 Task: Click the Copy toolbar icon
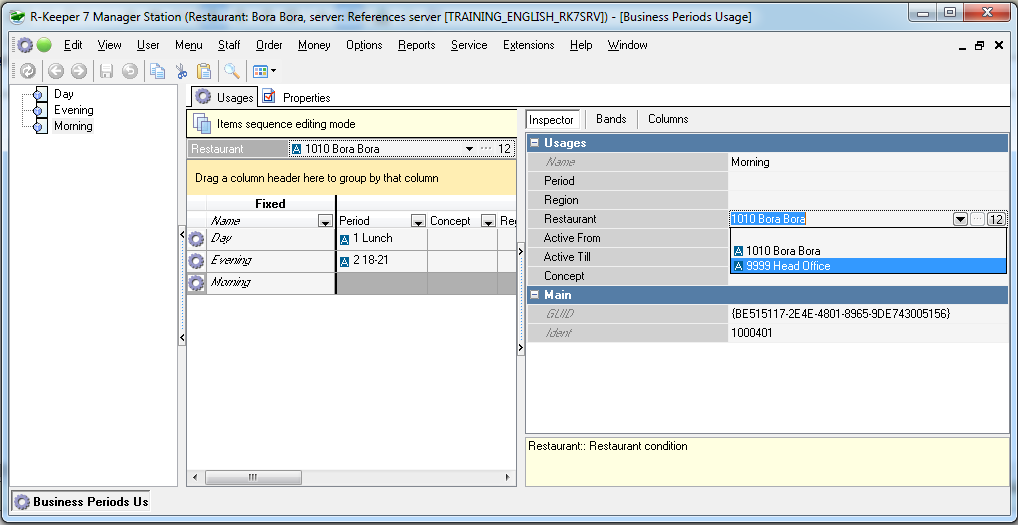coord(158,71)
